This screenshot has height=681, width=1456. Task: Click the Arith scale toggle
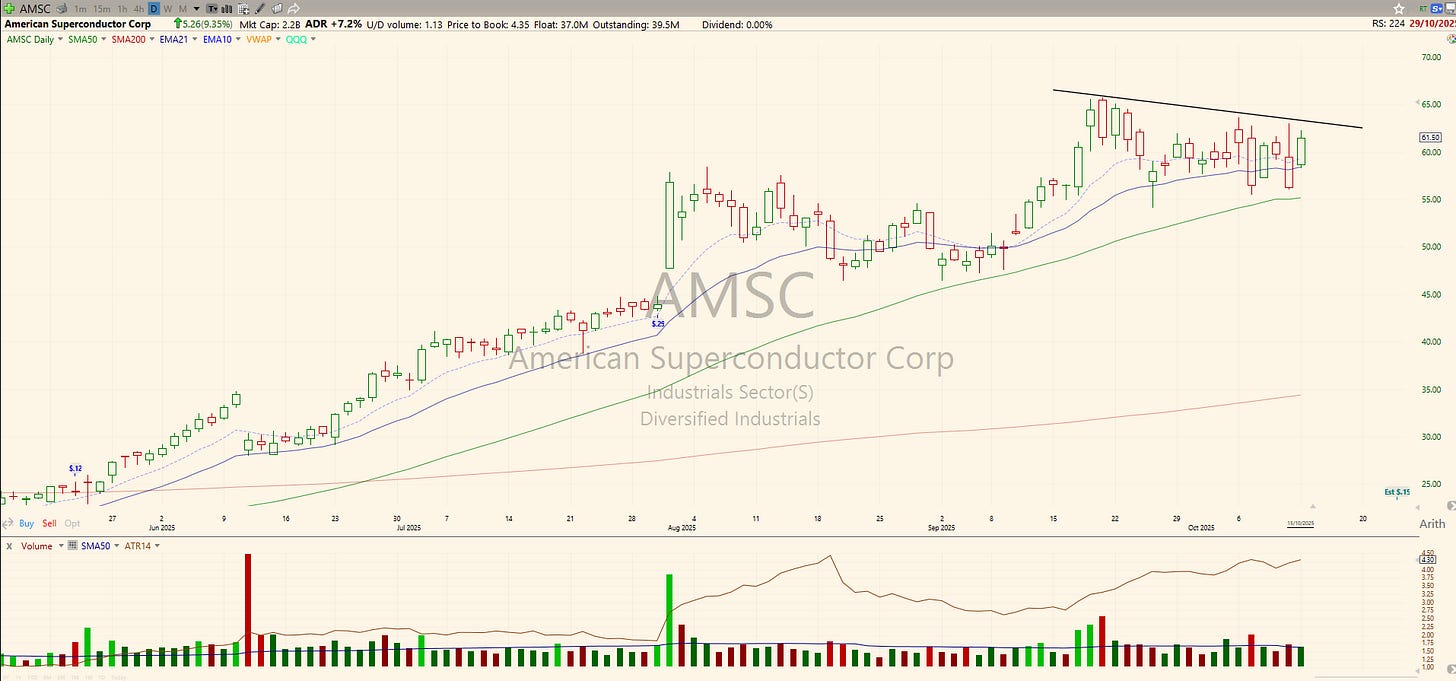pos(1431,523)
